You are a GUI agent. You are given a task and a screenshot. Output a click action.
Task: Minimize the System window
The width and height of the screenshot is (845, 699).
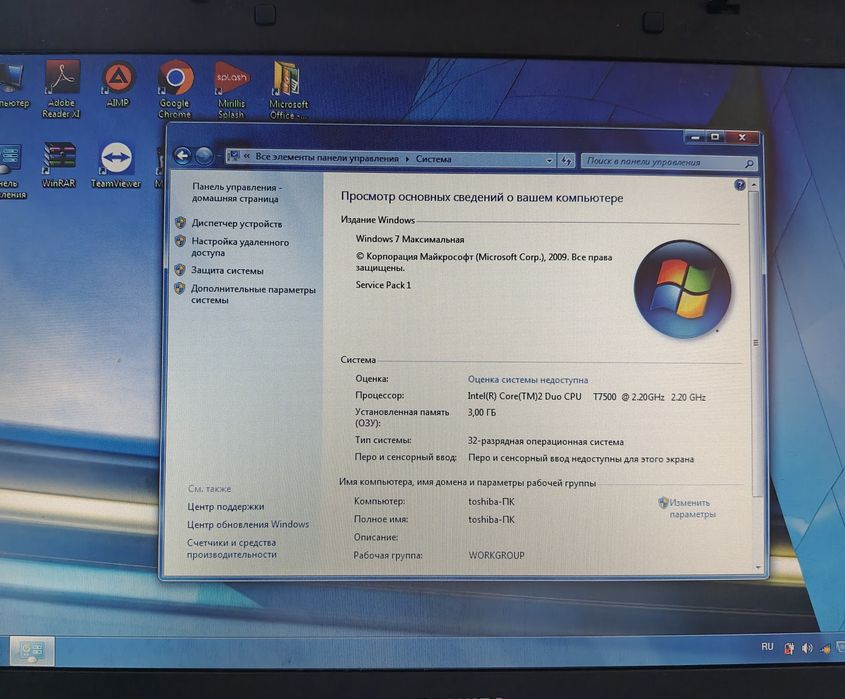[x=695, y=137]
